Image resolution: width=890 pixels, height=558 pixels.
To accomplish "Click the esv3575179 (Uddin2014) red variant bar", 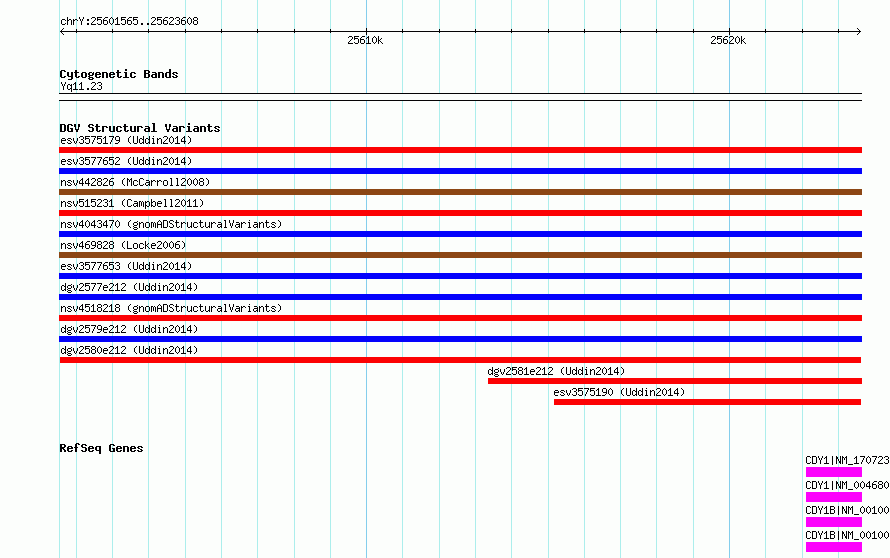I will [x=460, y=150].
